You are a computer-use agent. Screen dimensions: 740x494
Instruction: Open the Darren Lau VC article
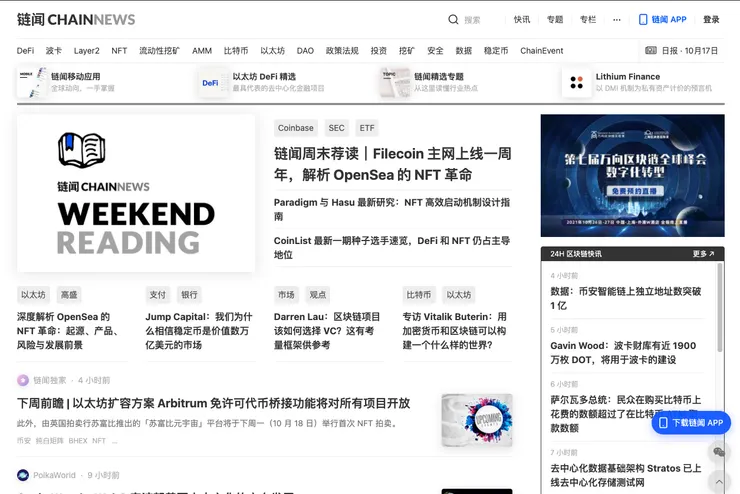327,331
